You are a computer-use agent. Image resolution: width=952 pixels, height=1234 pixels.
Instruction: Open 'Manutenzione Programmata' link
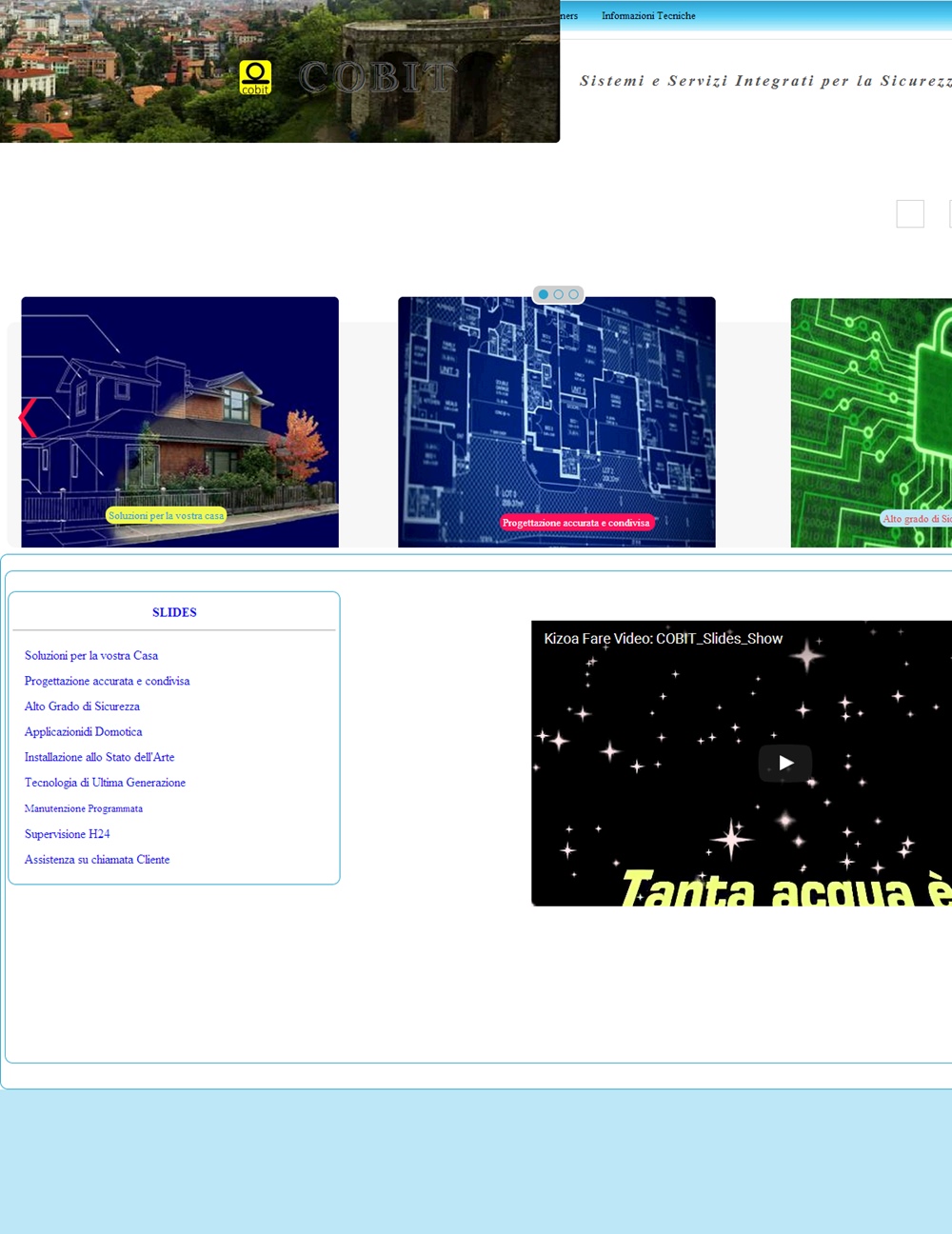(84, 808)
